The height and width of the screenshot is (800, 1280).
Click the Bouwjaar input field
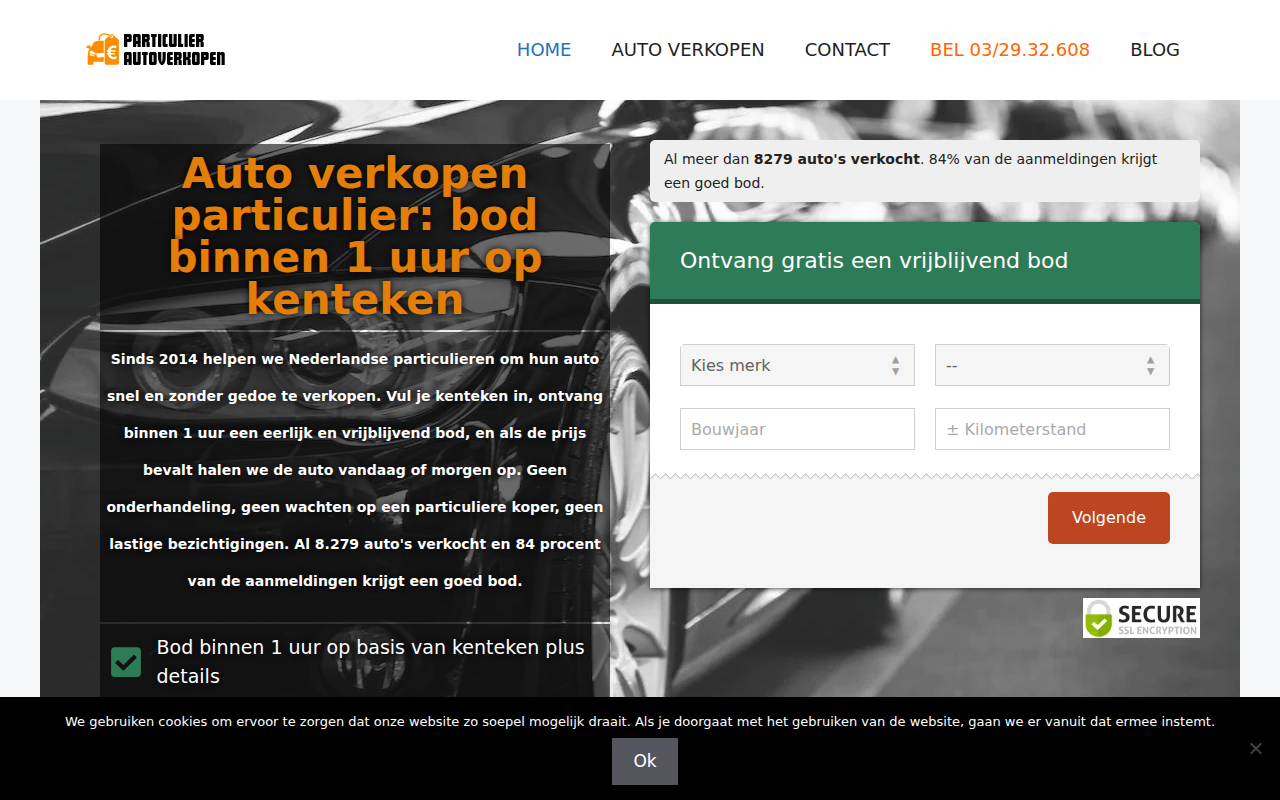pos(797,429)
